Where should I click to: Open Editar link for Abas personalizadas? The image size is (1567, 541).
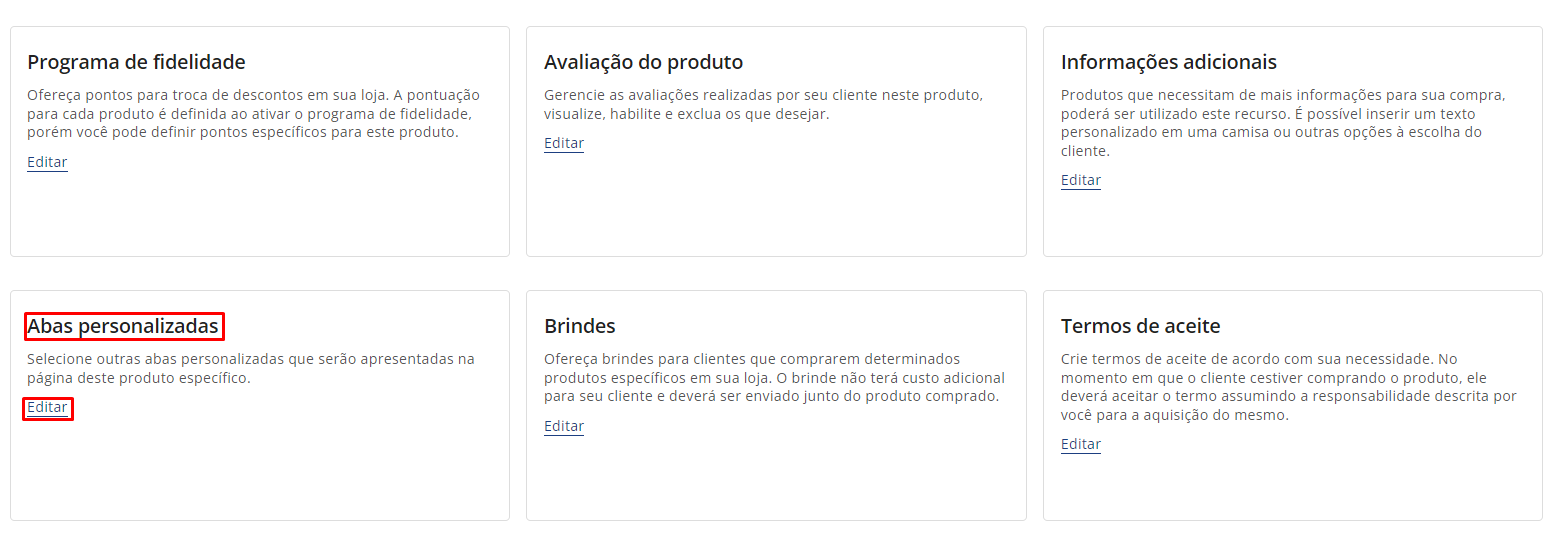47,407
